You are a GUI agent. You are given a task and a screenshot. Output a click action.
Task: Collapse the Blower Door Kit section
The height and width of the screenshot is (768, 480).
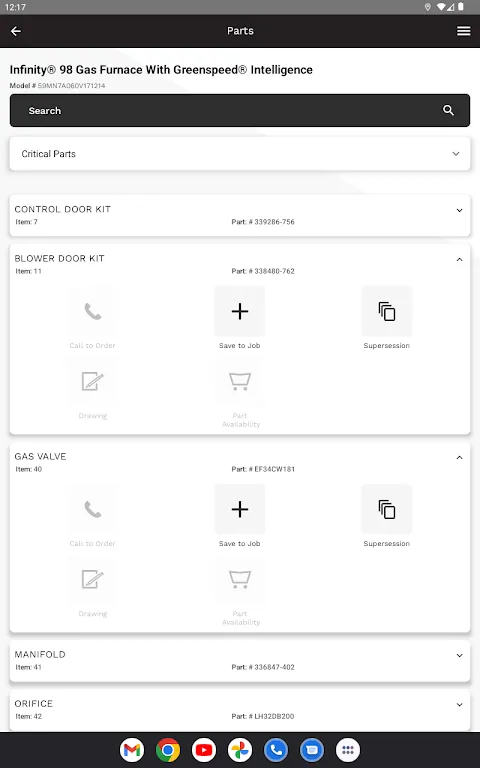pos(459,260)
